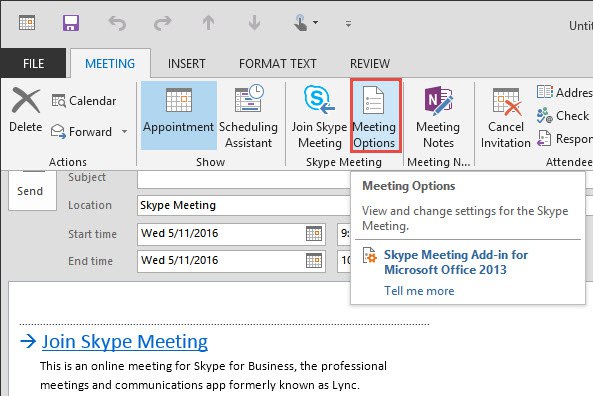593x396 pixels.
Task: Check Names of attendees
Action: tap(564, 115)
